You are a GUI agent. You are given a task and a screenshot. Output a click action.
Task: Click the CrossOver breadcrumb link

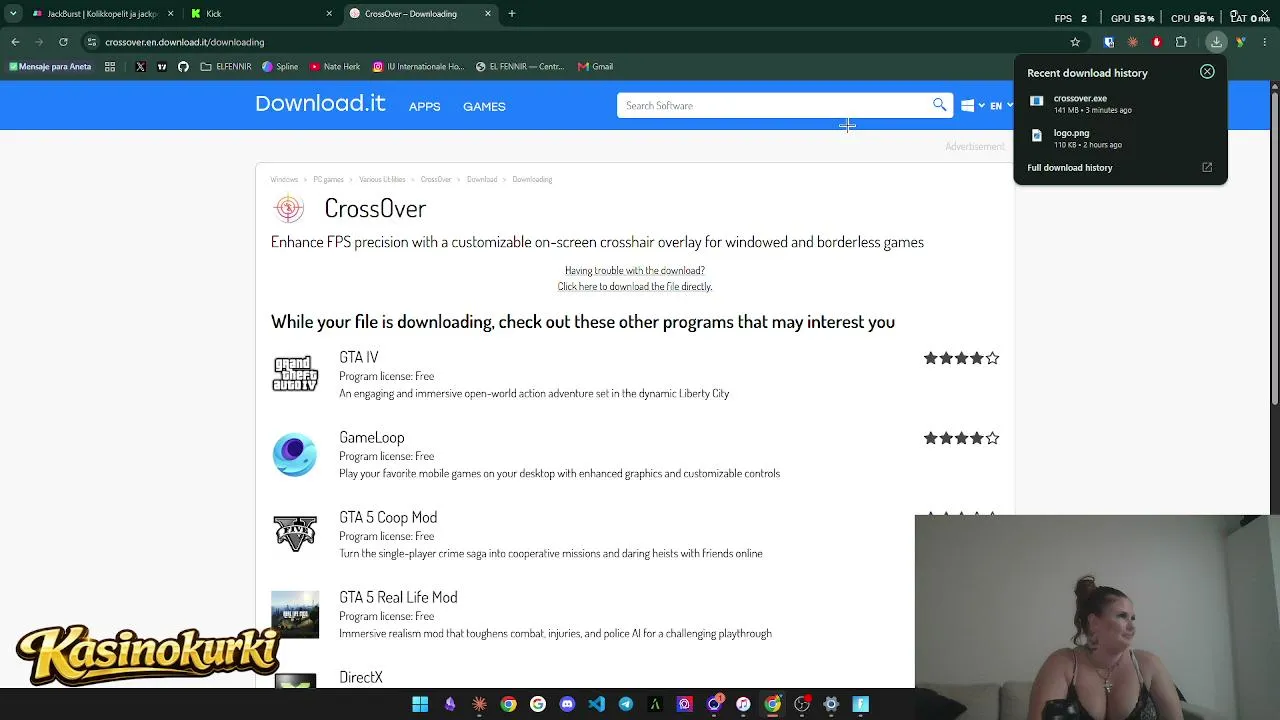pyautogui.click(x=436, y=180)
